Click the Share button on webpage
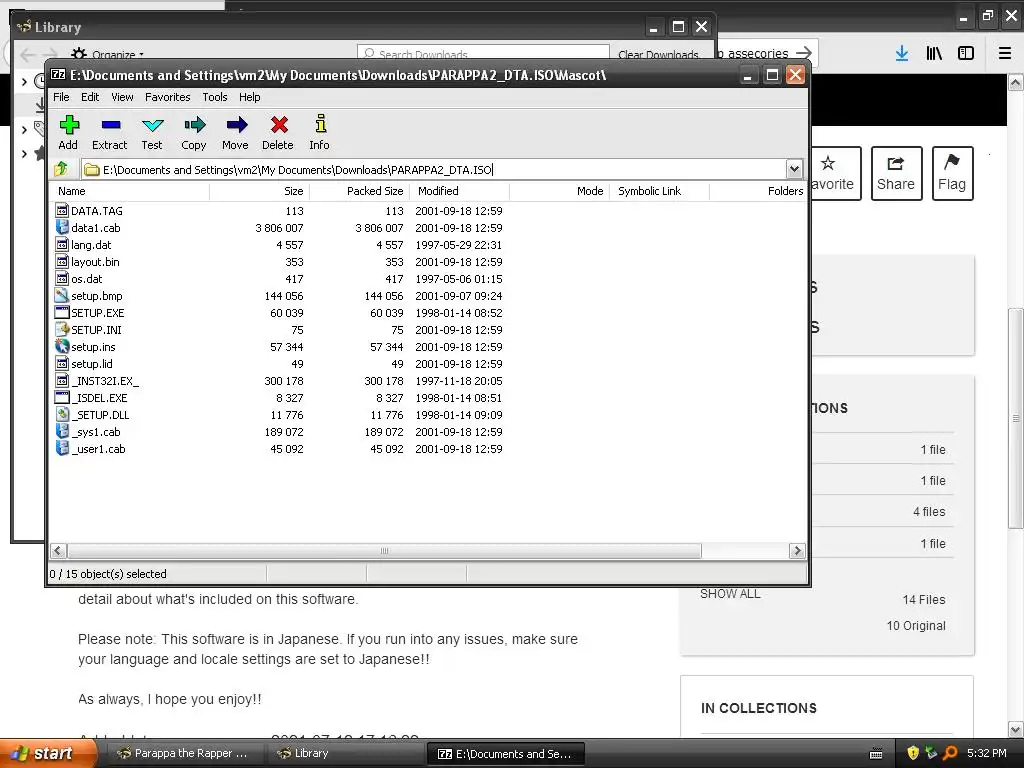 (896, 173)
